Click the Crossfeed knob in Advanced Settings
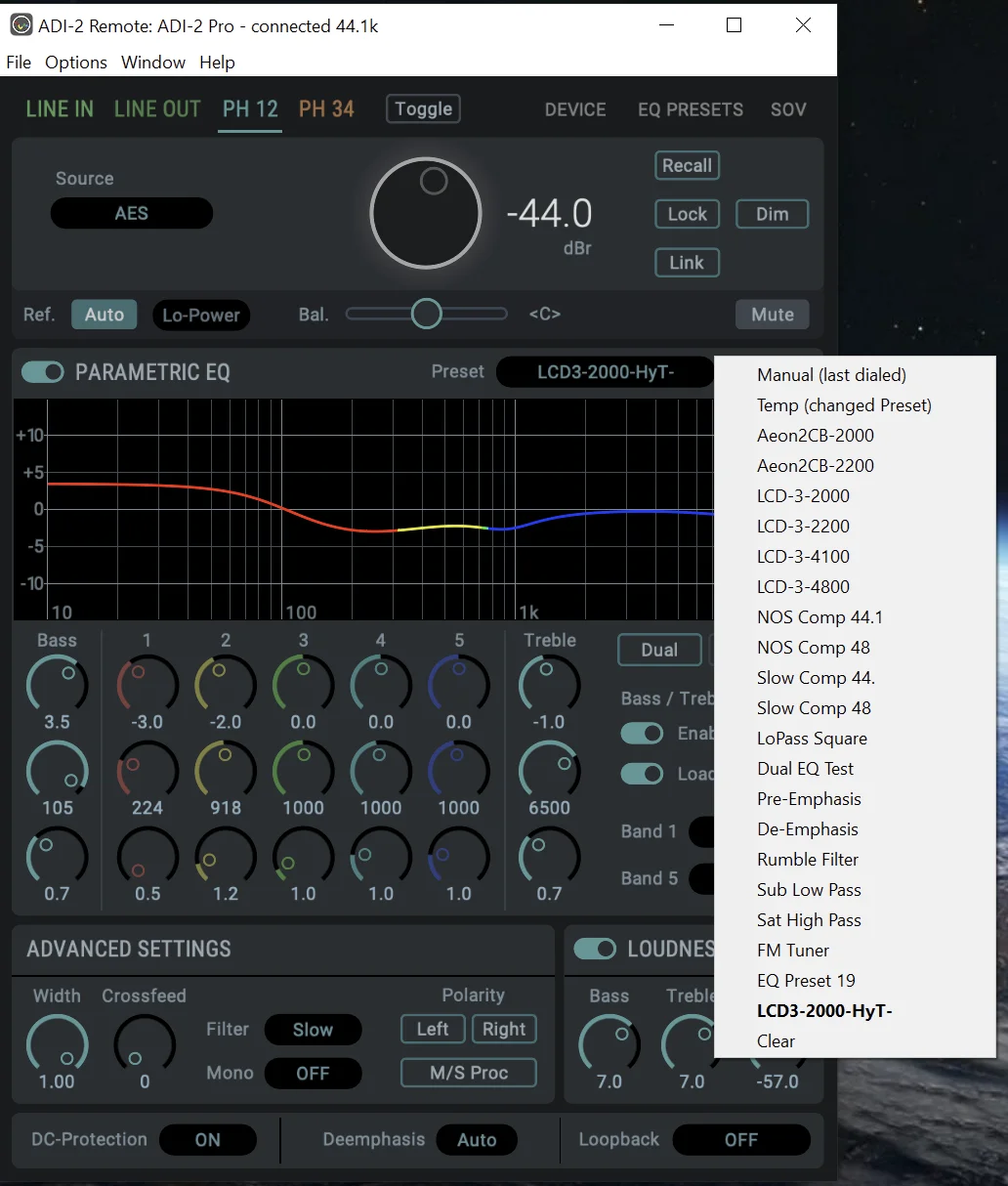The image size is (1008, 1186). click(145, 1042)
